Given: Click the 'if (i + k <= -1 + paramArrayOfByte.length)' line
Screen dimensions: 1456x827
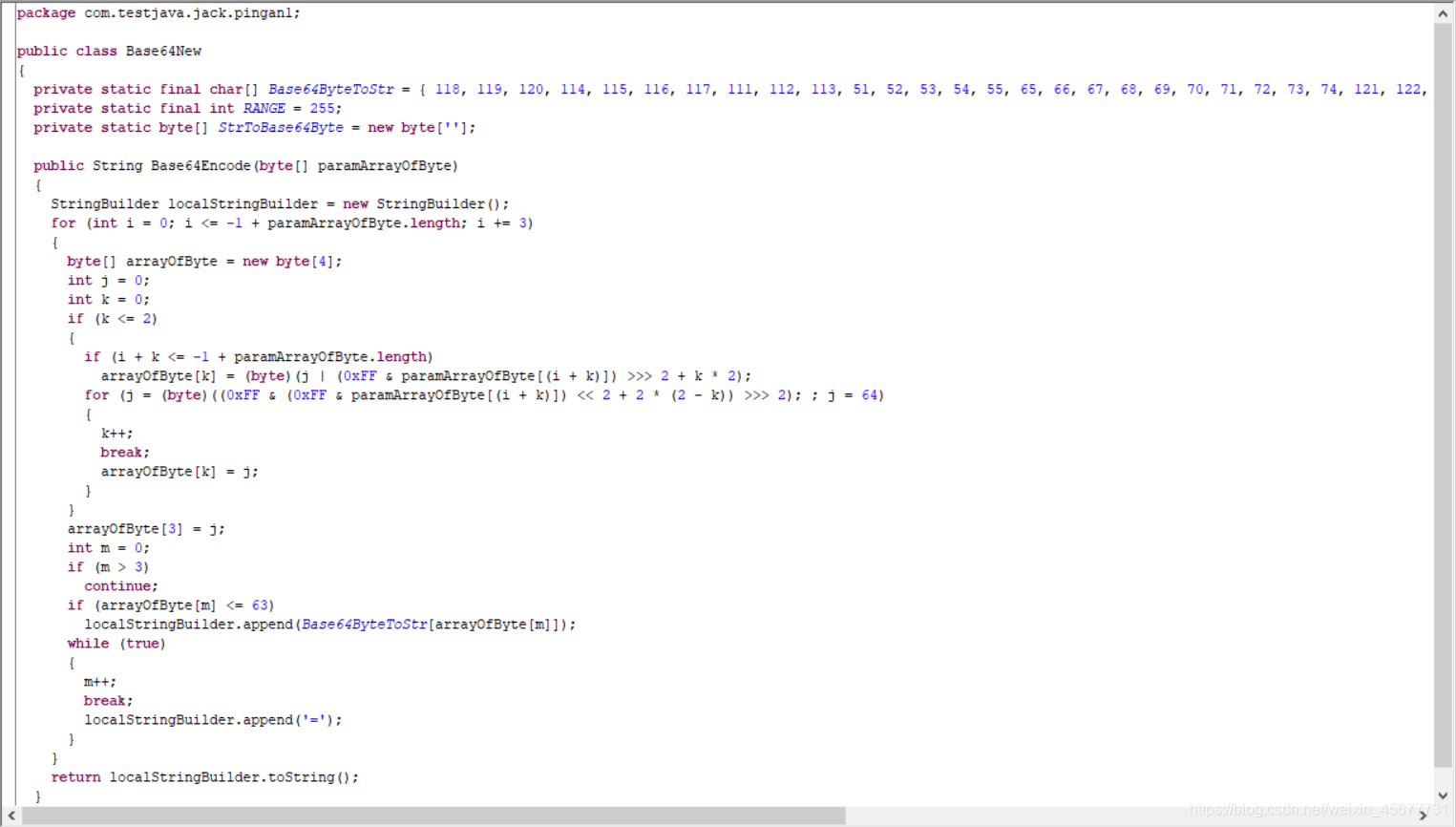Looking at the screenshot, I should (258, 357).
